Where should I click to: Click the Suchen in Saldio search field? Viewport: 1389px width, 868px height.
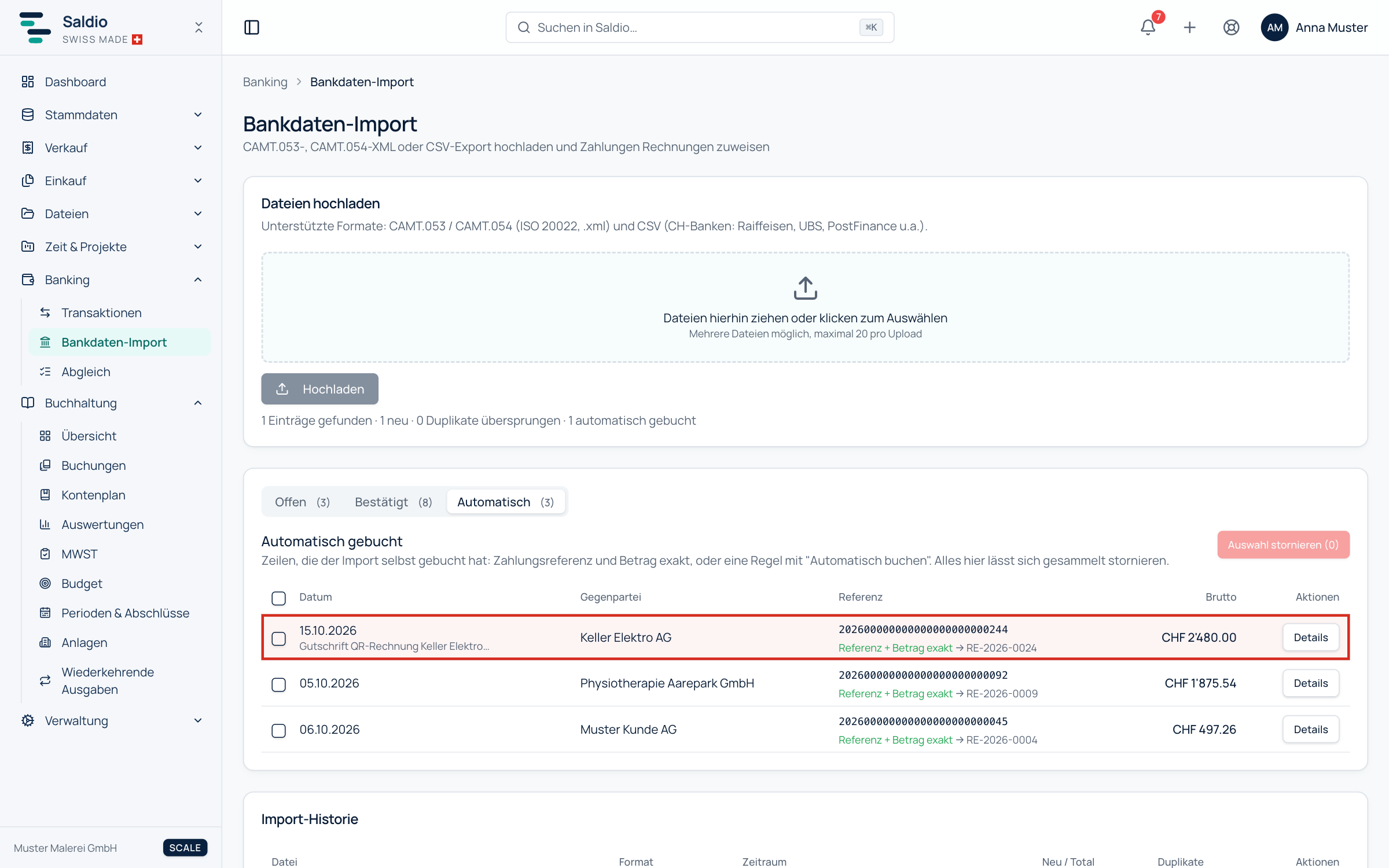click(x=700, y=27)
